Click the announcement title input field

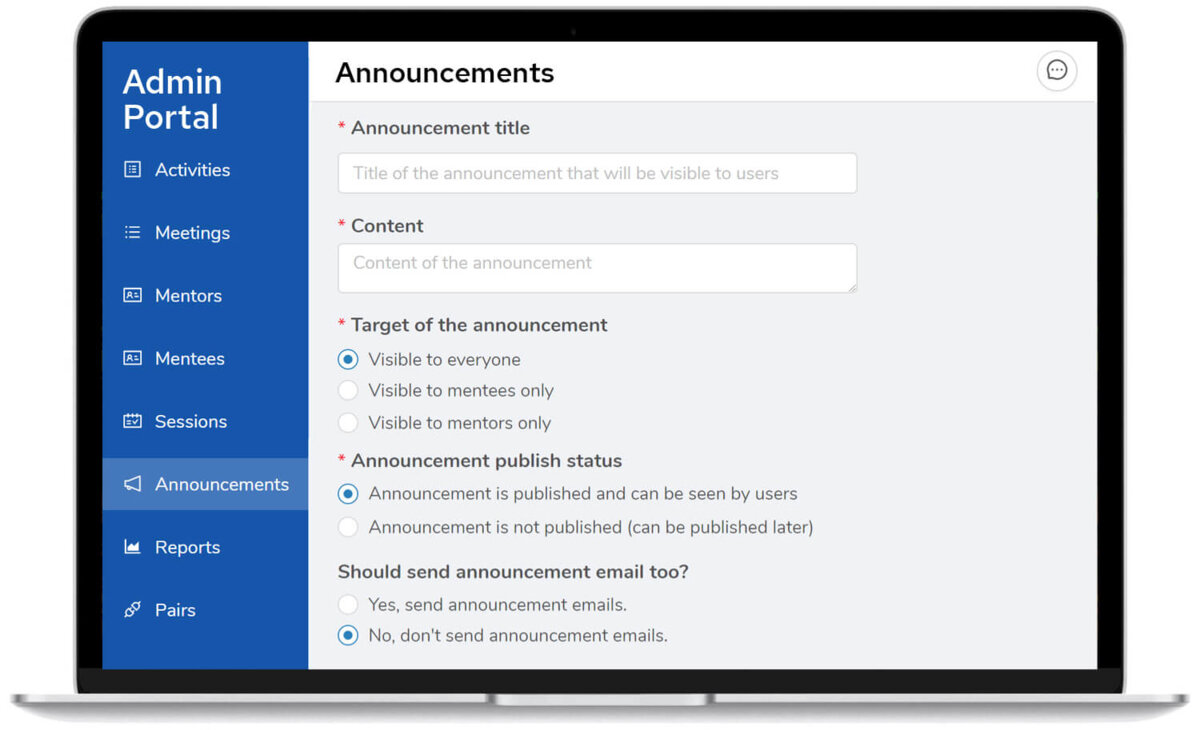click(x=597, y=173)
